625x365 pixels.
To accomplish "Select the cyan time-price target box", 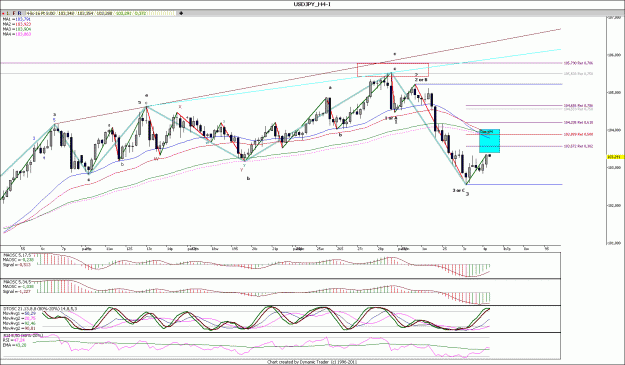I will [489, 141].
